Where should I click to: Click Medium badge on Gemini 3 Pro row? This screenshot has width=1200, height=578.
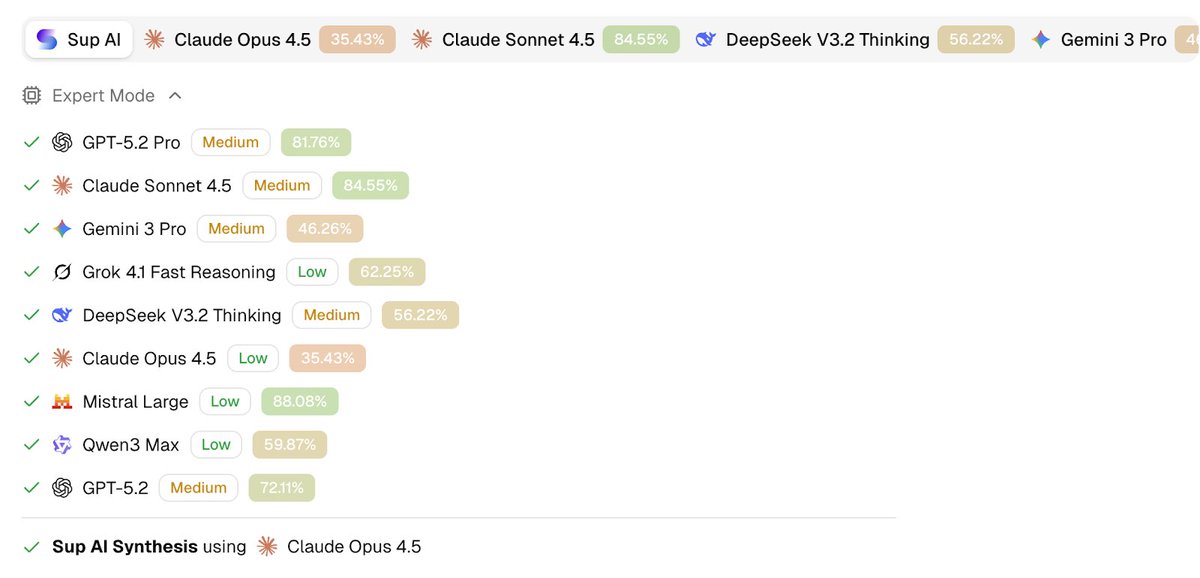[x=237, y=228]
